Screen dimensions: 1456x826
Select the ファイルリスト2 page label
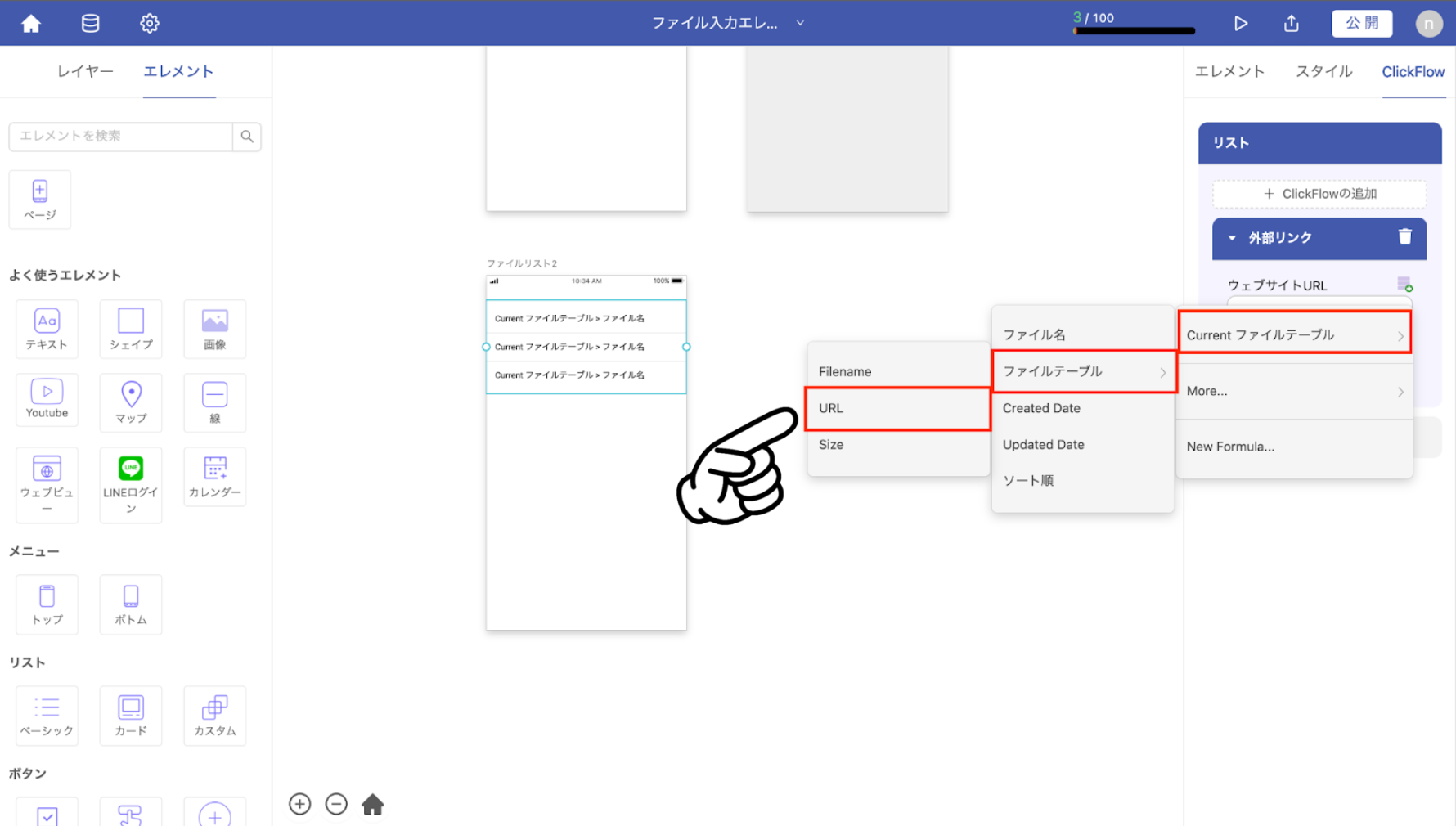pos(522,263)
